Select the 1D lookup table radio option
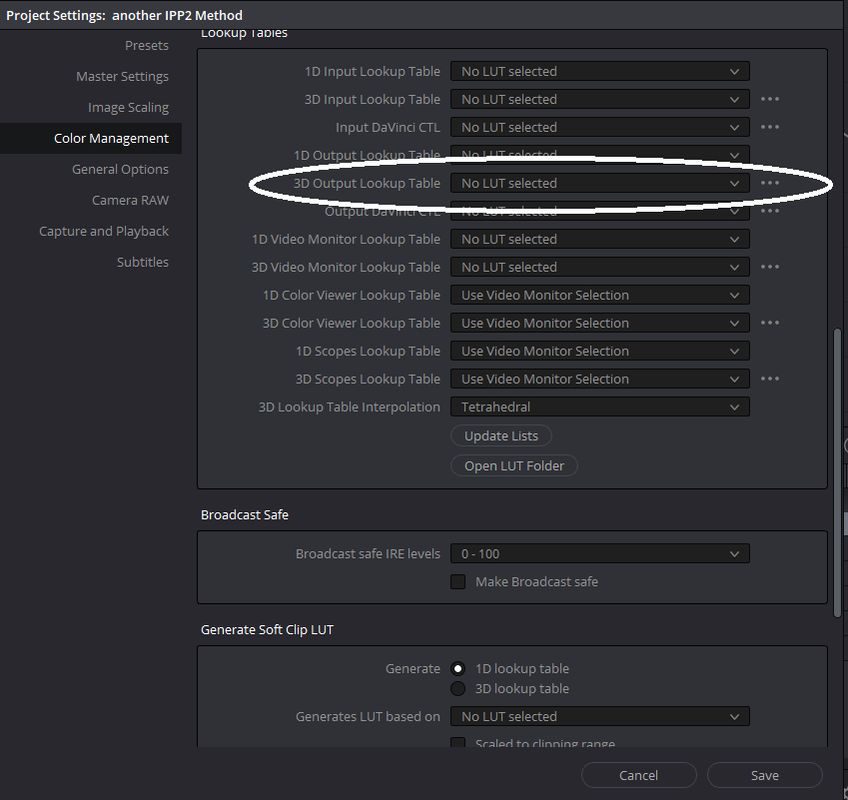 458,669
